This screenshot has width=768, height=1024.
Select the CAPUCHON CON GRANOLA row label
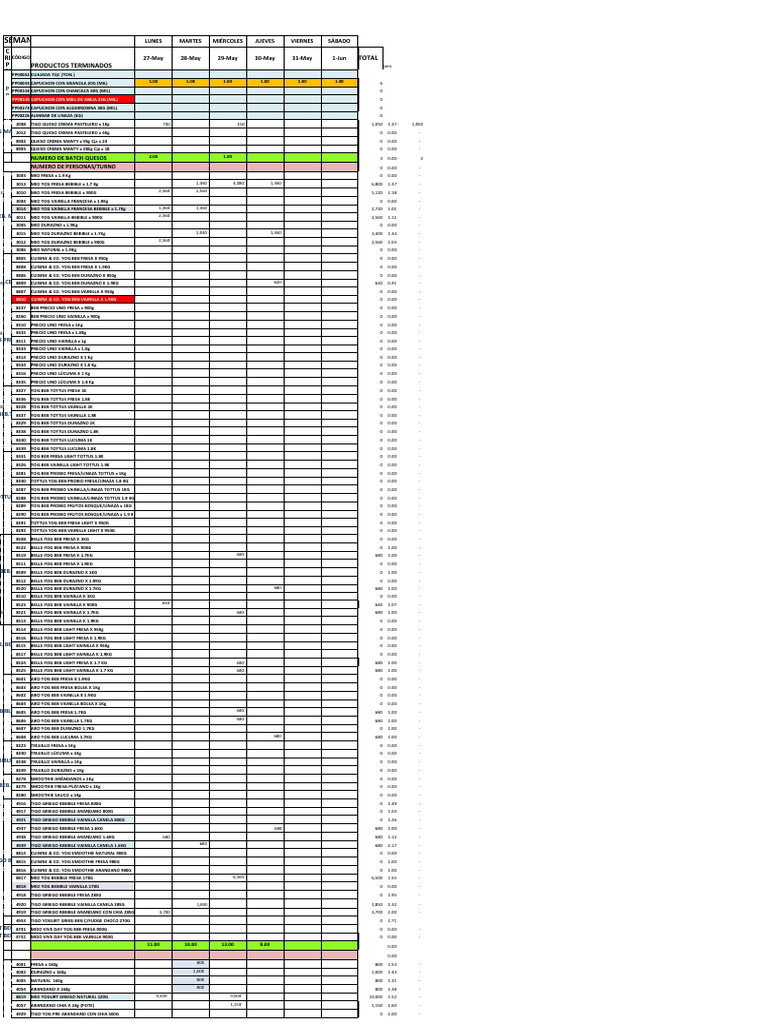point(82,83)
